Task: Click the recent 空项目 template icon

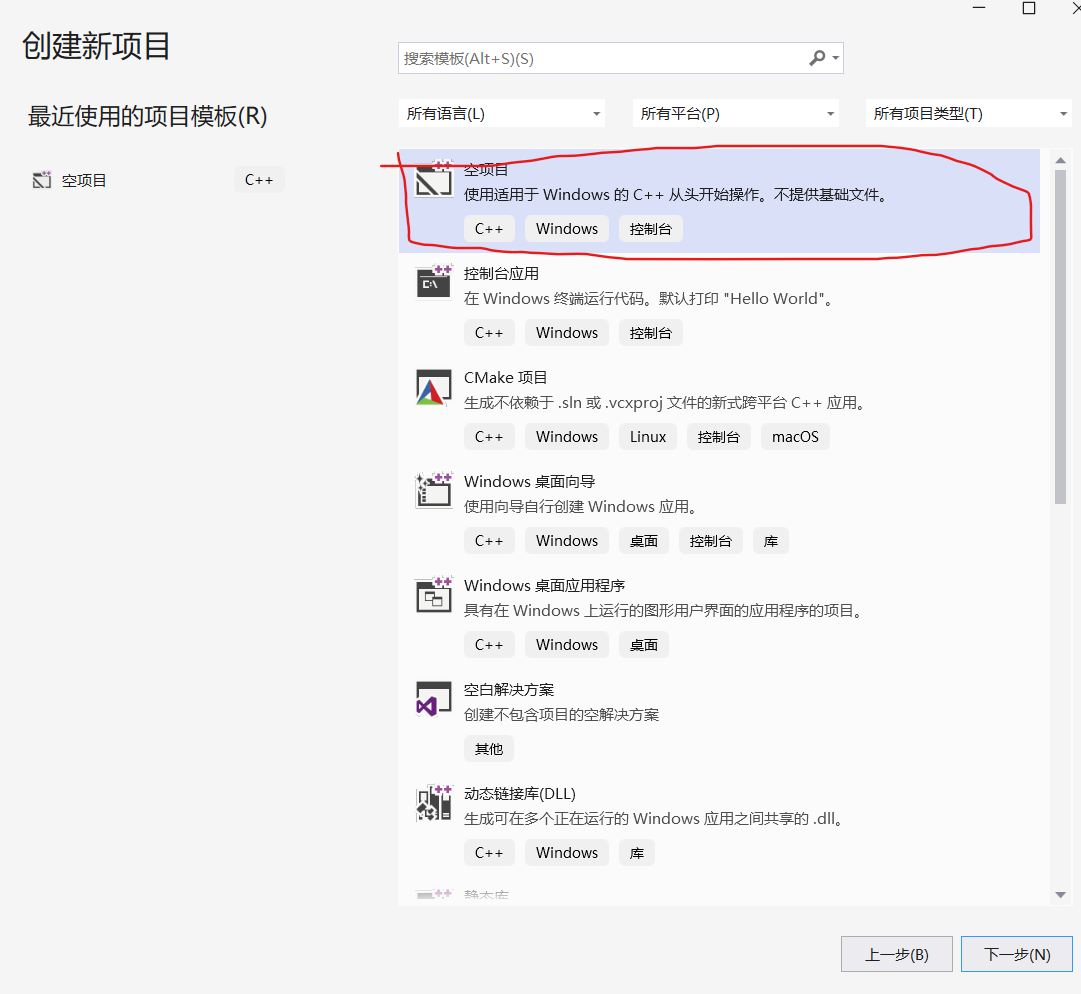Action: [x=42, y=180]
